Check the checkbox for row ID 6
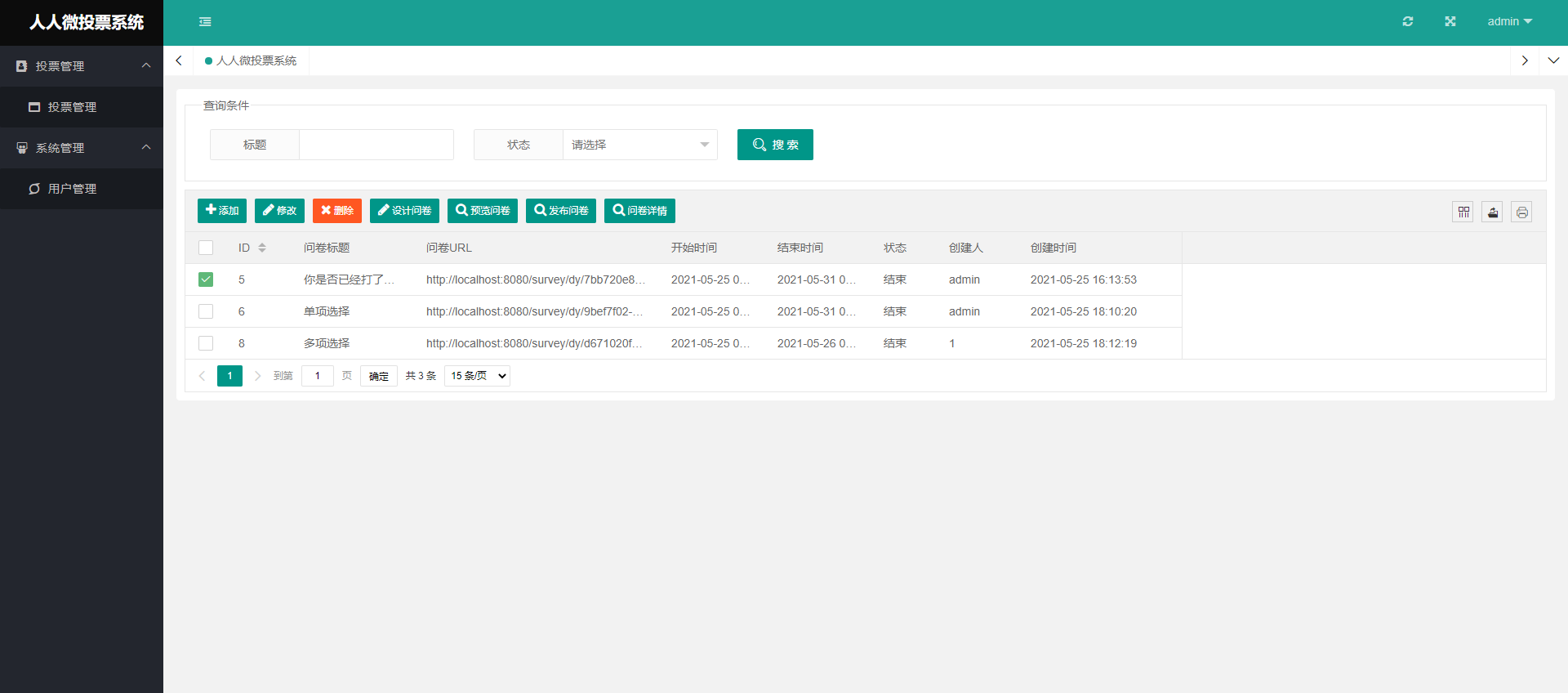1568x693 pixels. (206, 311)
